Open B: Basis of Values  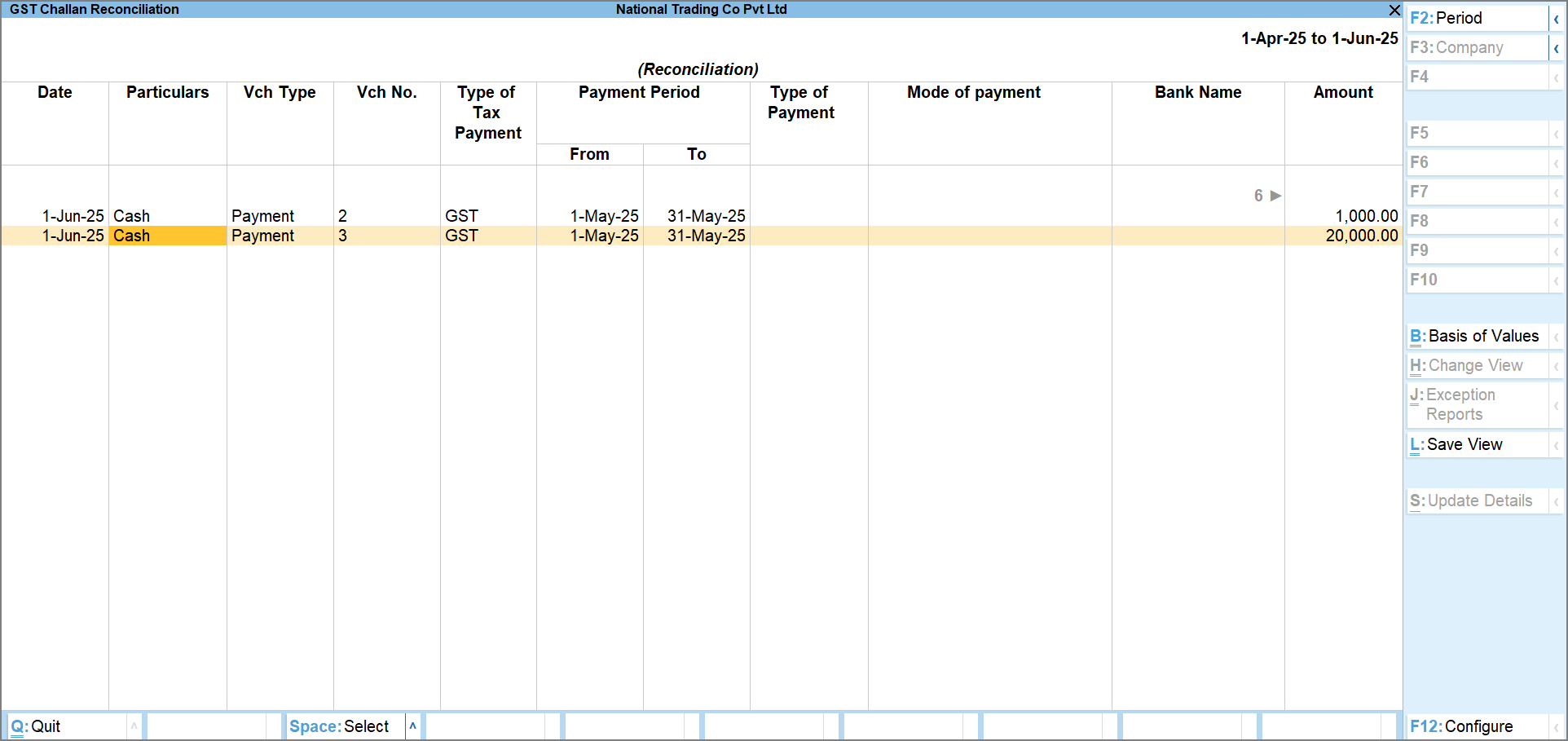pyautogui.click(x=1475, y=337)
